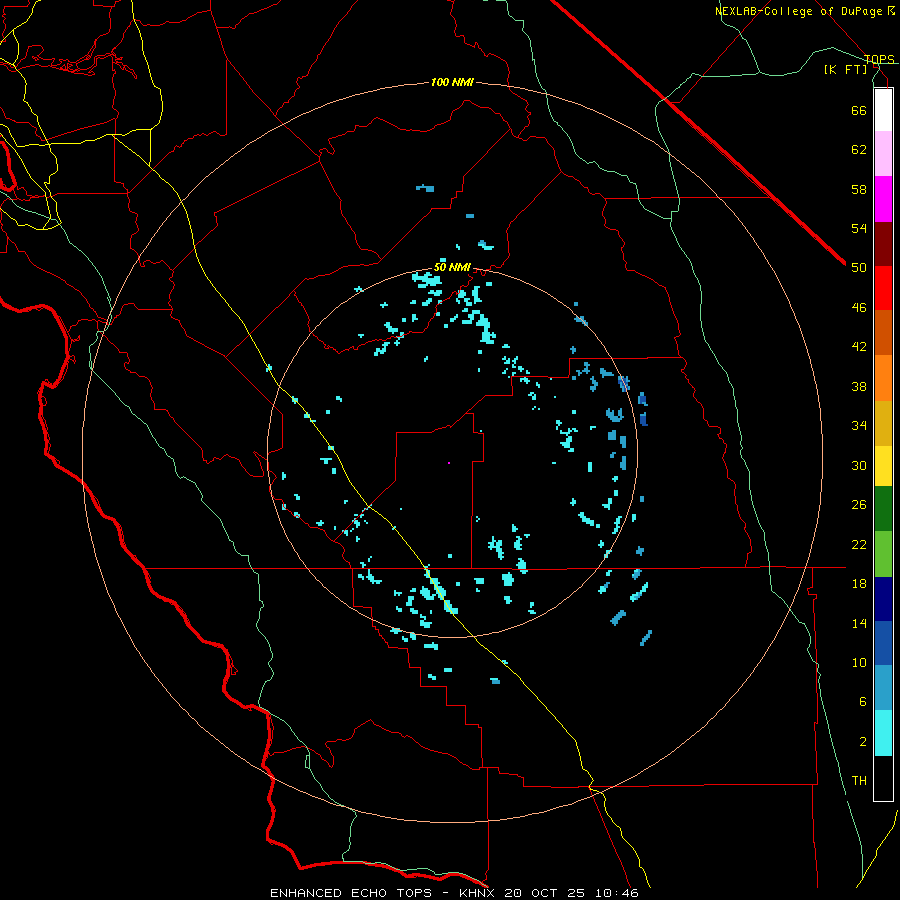Click the gold legend swatch
This screenshot has height=900, width=900.
883,423
